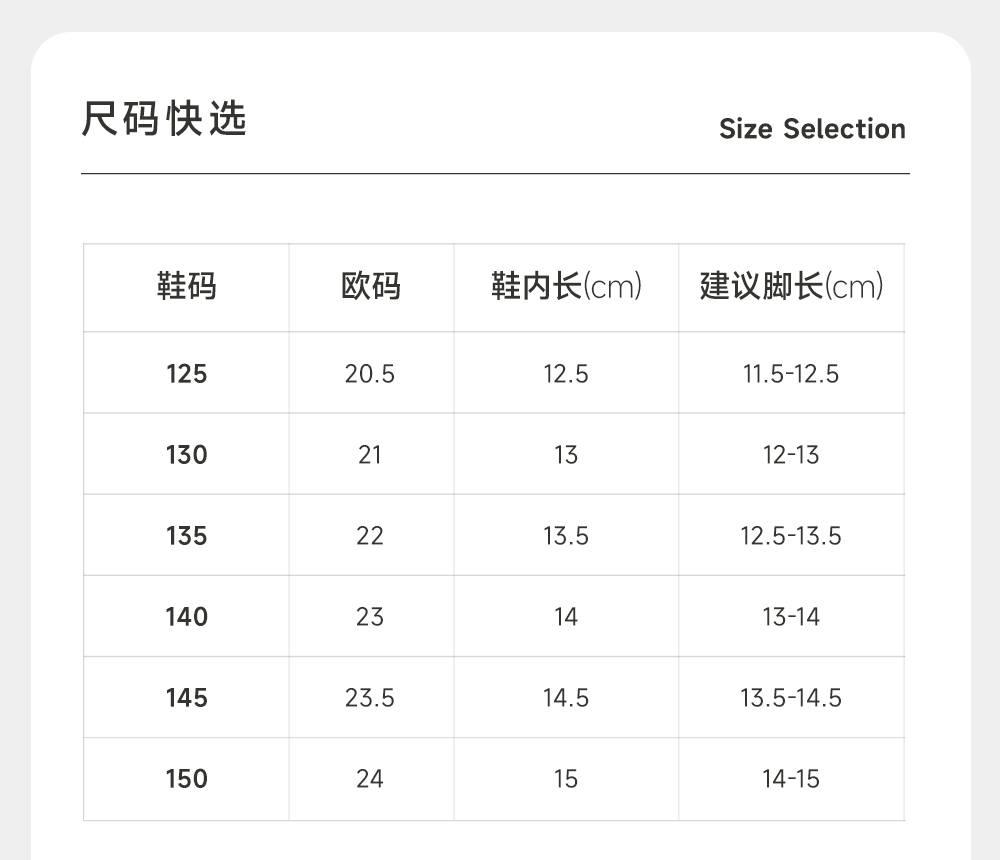Viewport: 1000px width, 860px height.
Task: Pick shoe size 145
Action: 187,698
